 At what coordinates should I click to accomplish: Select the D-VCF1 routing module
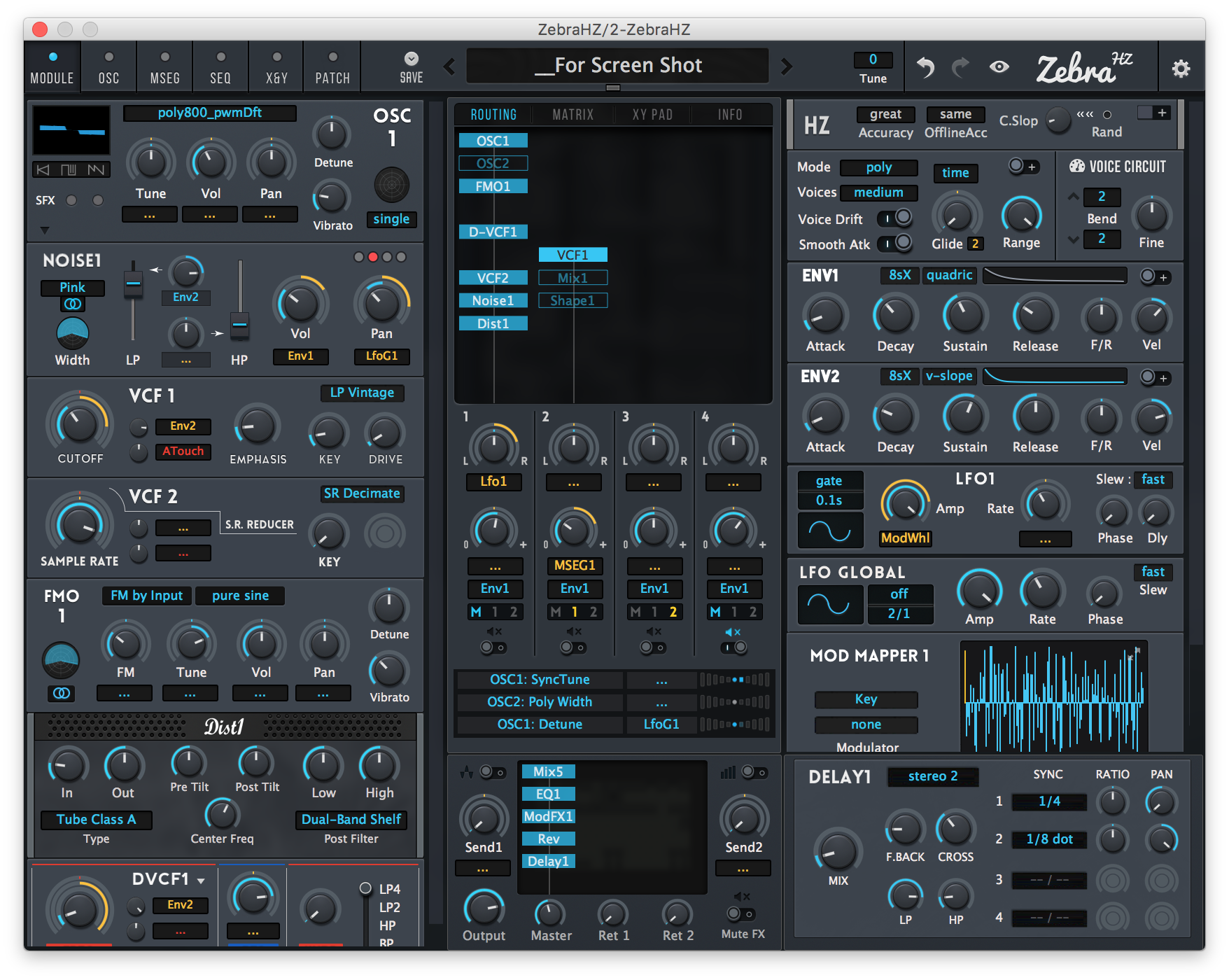493,232
